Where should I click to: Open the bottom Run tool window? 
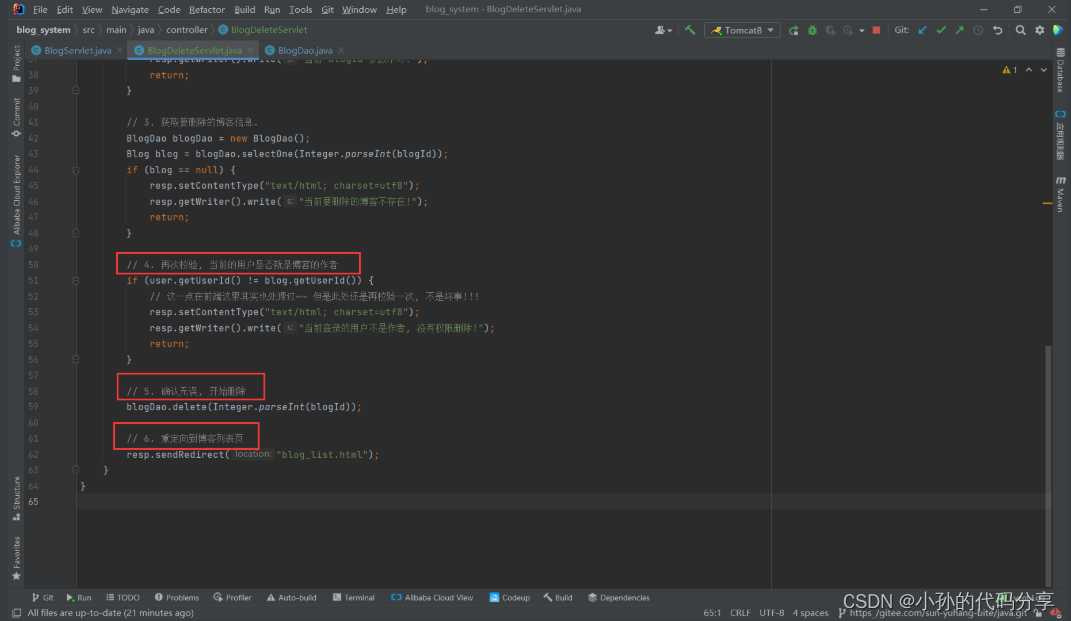79,598
